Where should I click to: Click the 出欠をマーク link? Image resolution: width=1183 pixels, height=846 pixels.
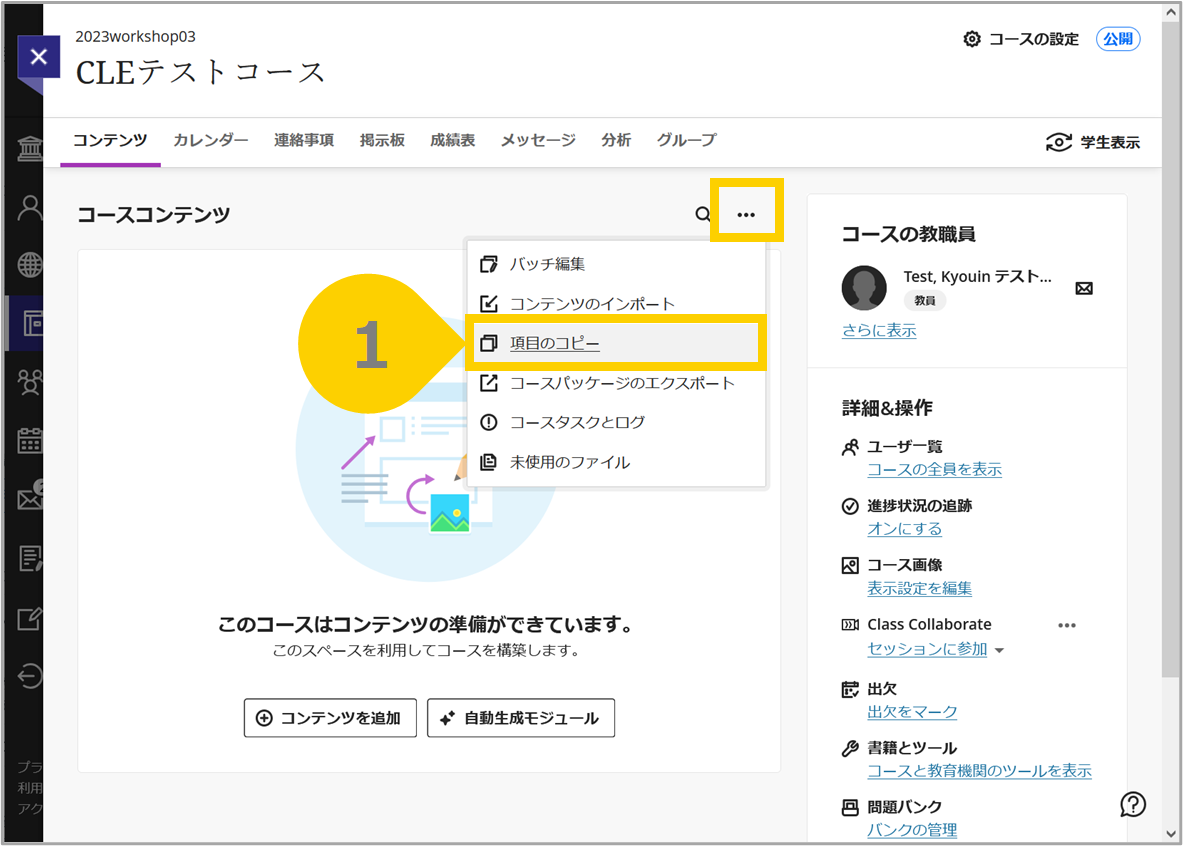coord(911,712)
